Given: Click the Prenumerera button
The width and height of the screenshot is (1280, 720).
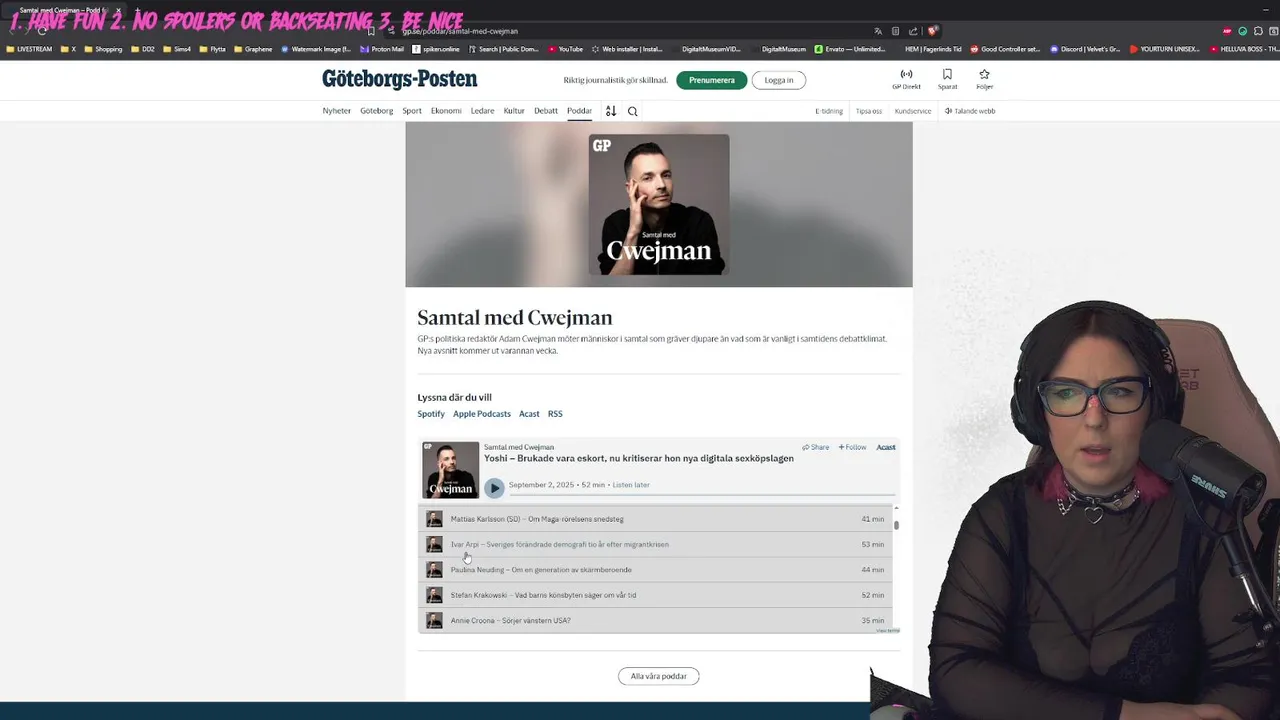Looking at the screenshot, I should click(711, 80).
